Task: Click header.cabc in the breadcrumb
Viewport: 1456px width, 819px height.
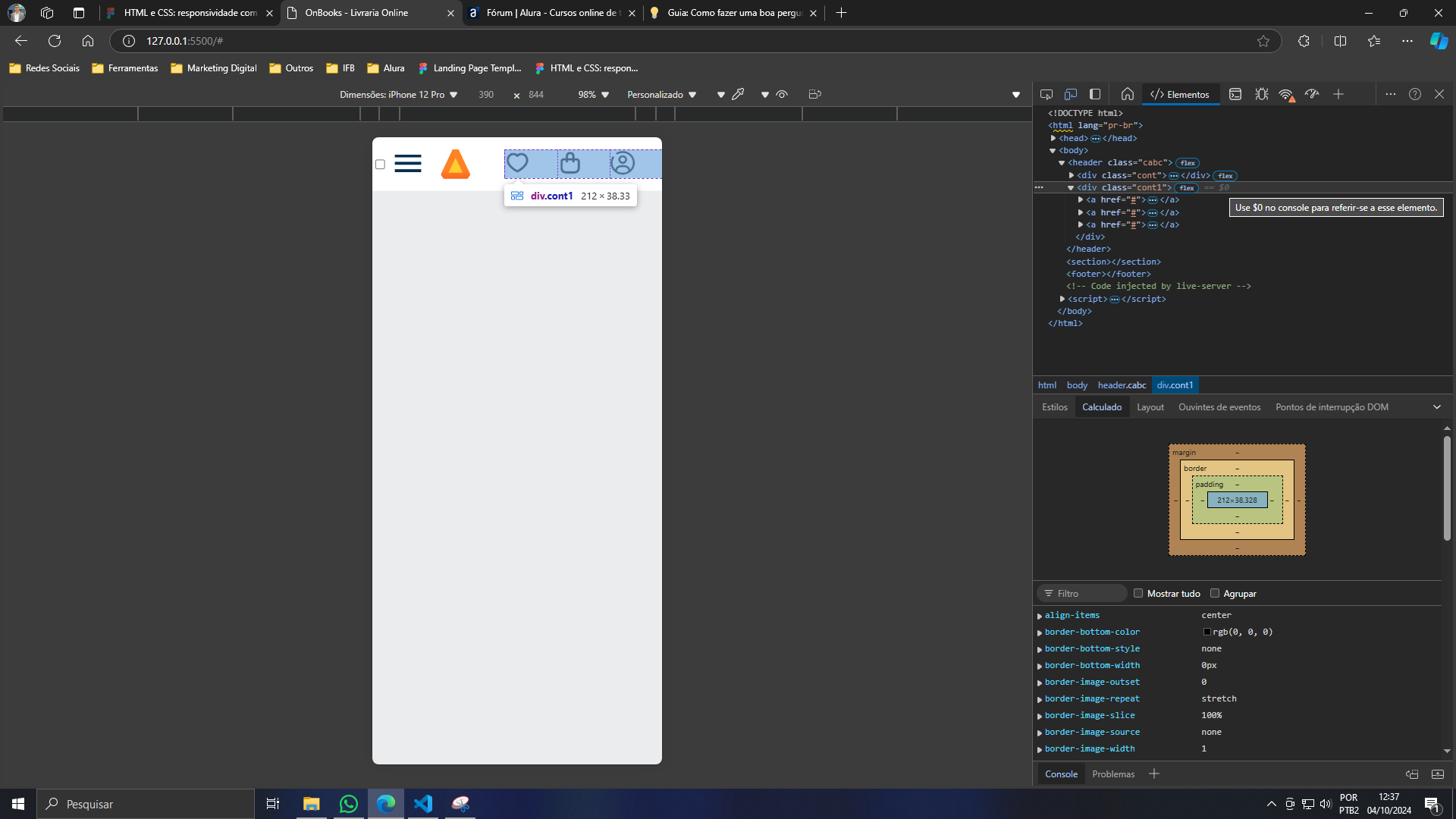Action: [1122, 385]
